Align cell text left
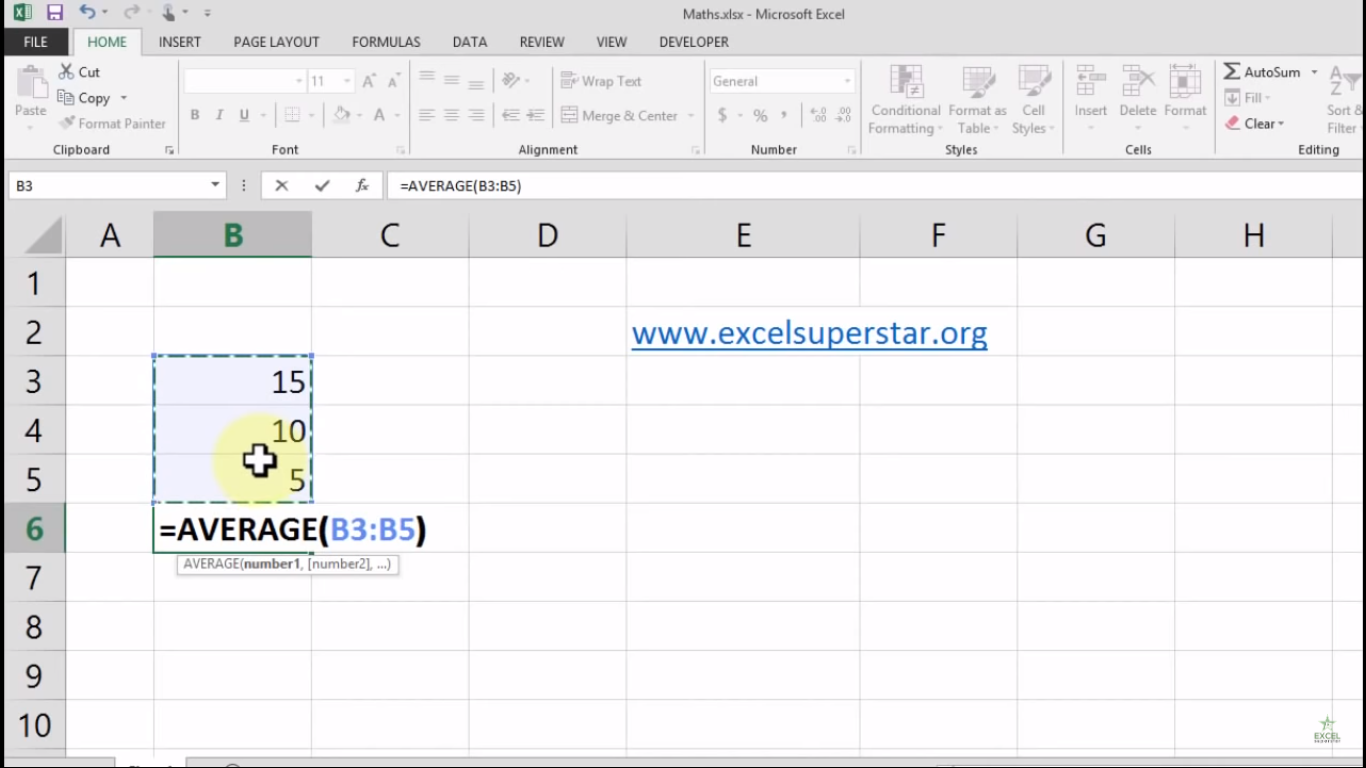The image size is (1366, 768). pos(427,115)
